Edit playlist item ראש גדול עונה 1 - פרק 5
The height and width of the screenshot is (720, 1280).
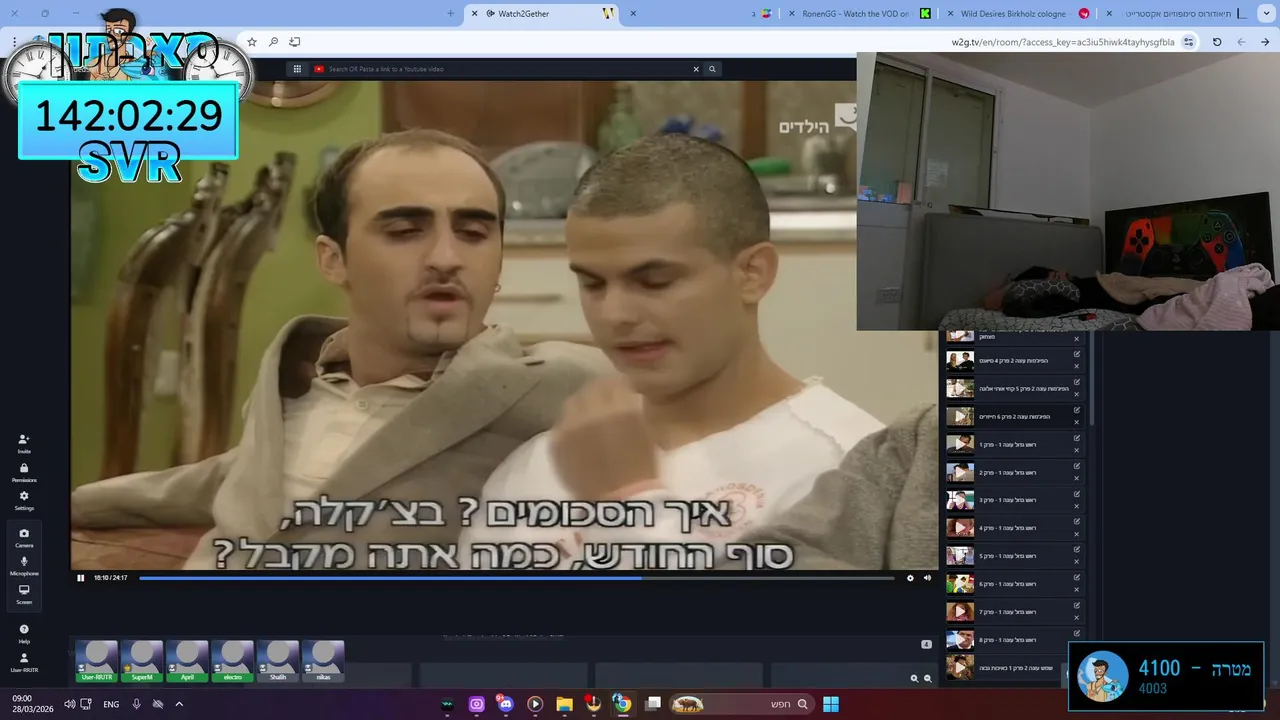pos(1077,550)
